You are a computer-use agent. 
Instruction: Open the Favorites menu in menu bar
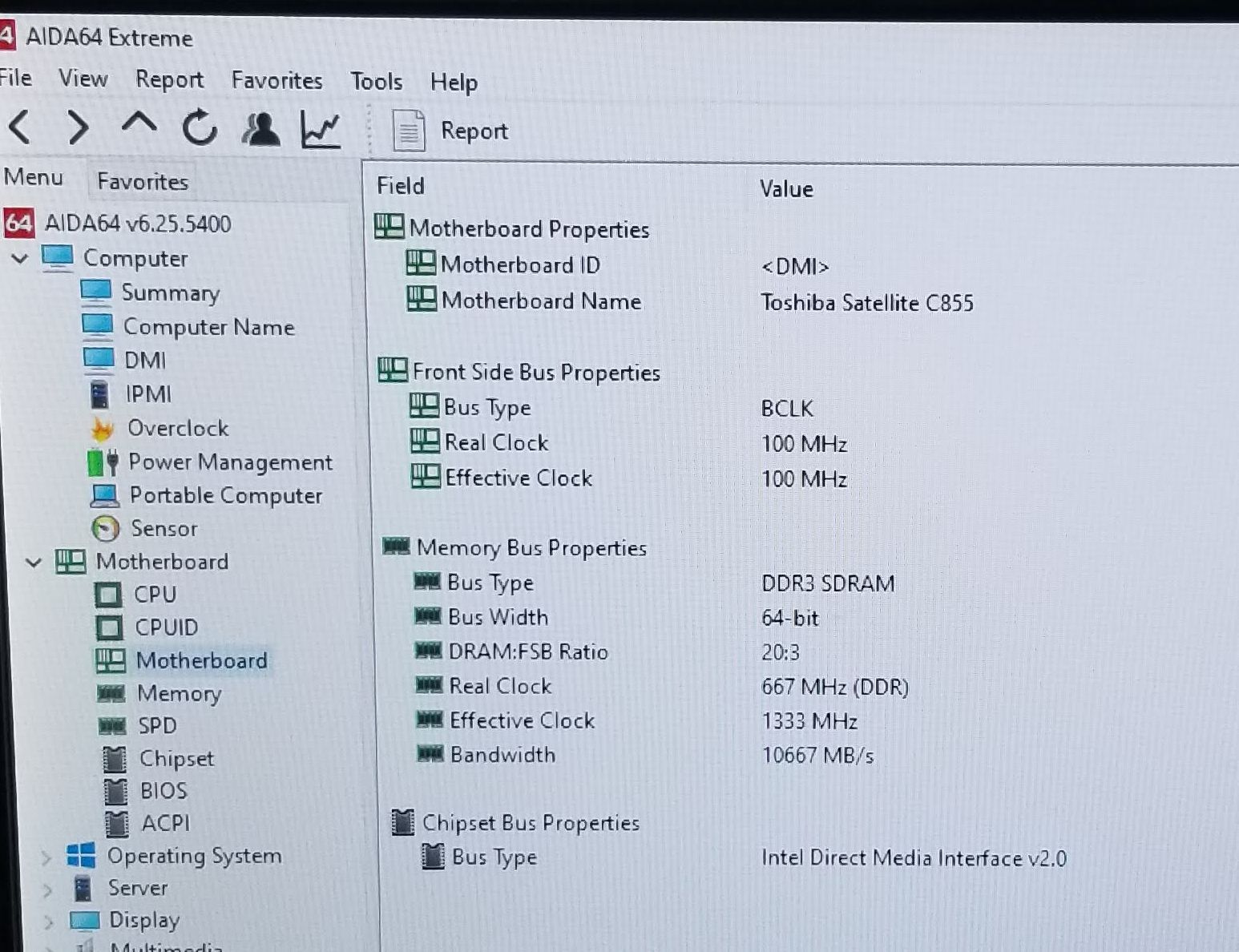[276, 80]
